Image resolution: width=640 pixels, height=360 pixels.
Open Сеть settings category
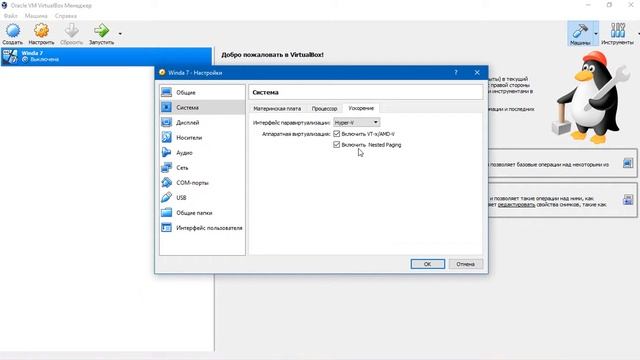pyautogui.click(x=202, y=168)
